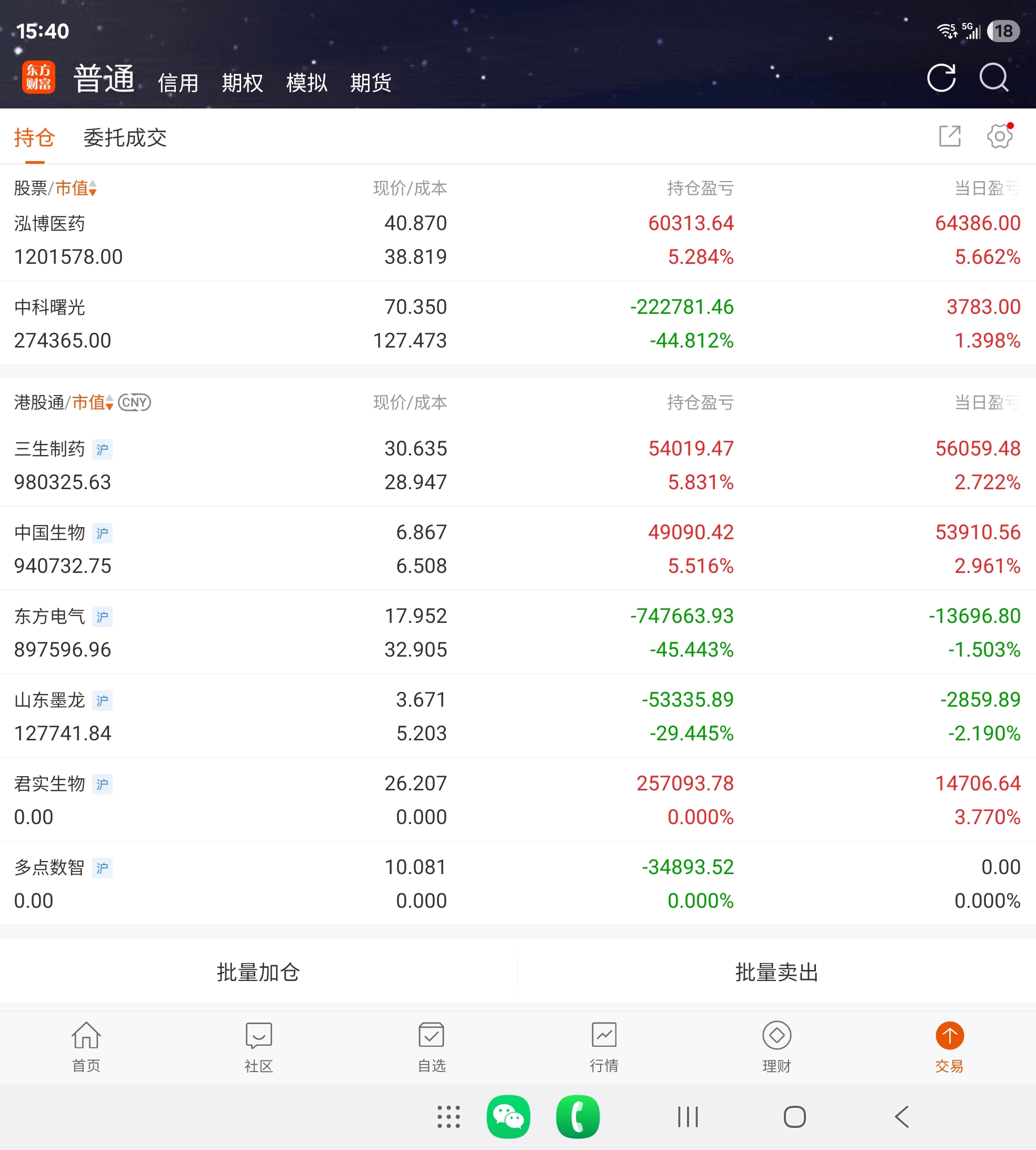Sort by 市值 in 港股通 section

coord(93,402)
